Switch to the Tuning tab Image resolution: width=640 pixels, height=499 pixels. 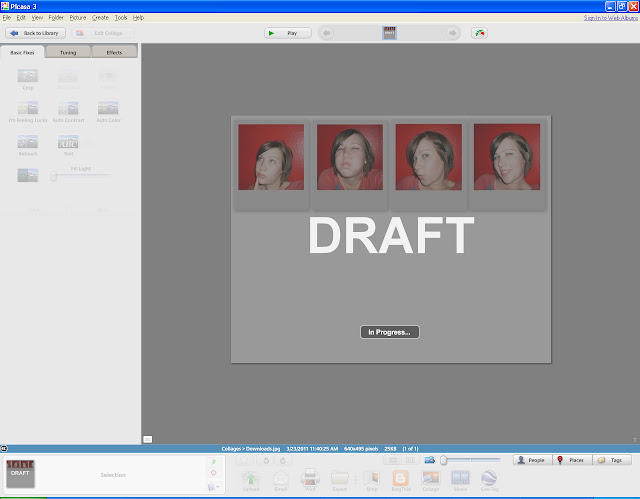point(68,52)
